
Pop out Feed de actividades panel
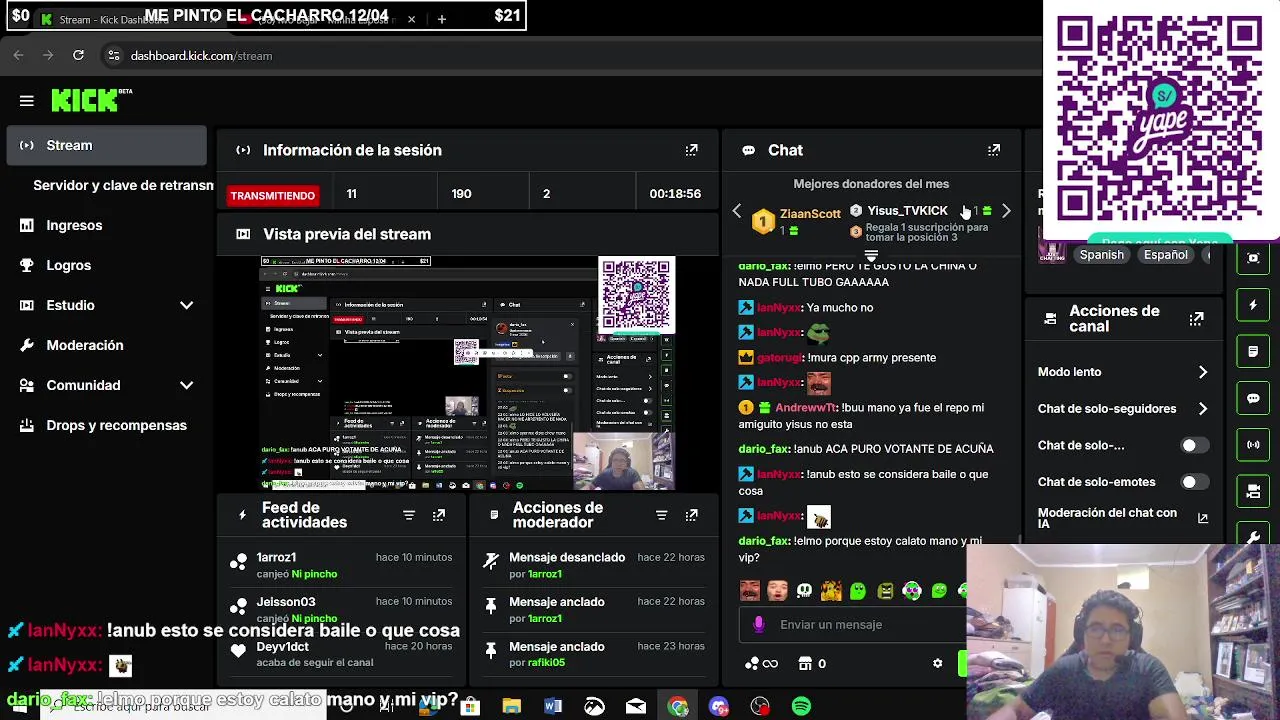tap(438, 515)
